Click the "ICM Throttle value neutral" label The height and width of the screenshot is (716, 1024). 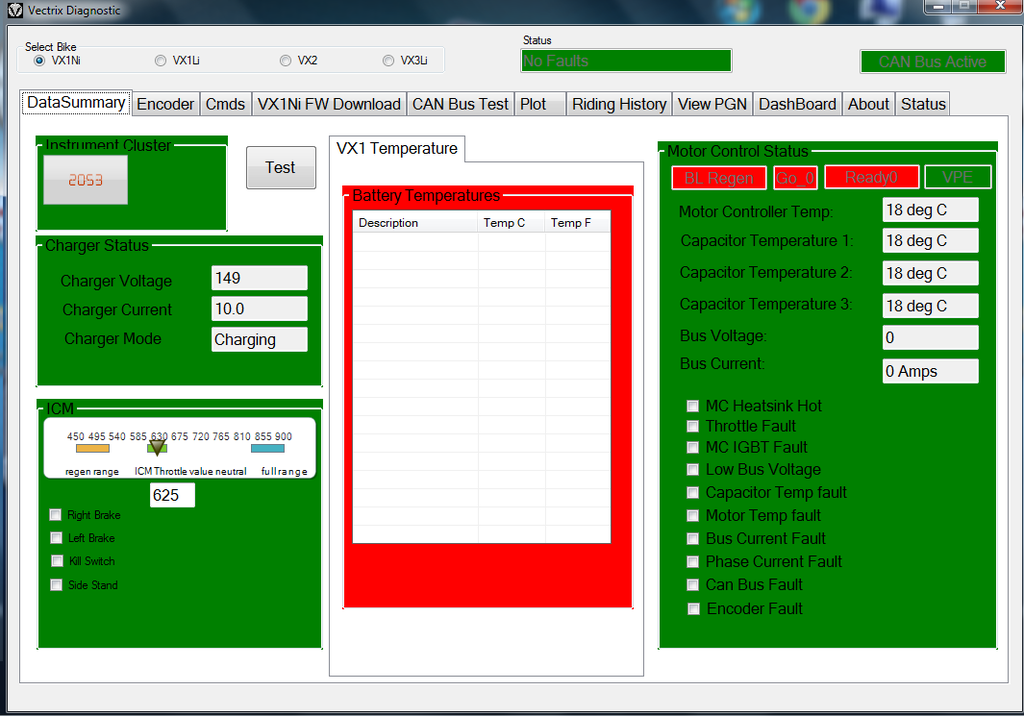pos(191,471)
